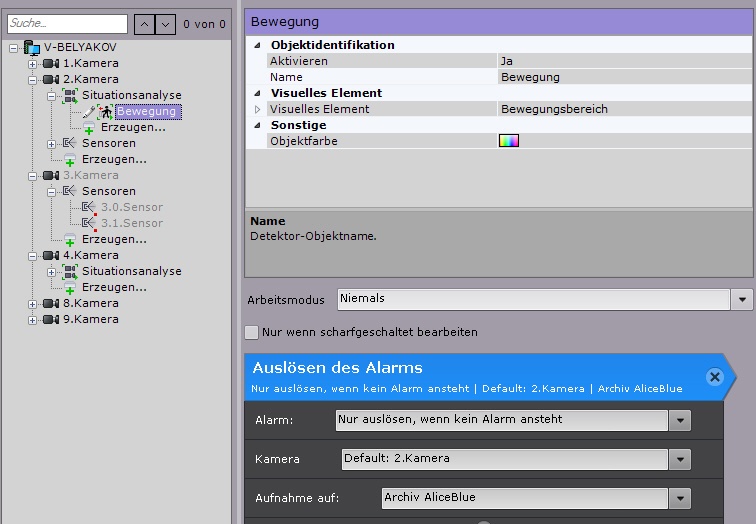Expand the 8.Kamera tree node
The width and height of the screenshot is (756, 524).
[33, 303]
